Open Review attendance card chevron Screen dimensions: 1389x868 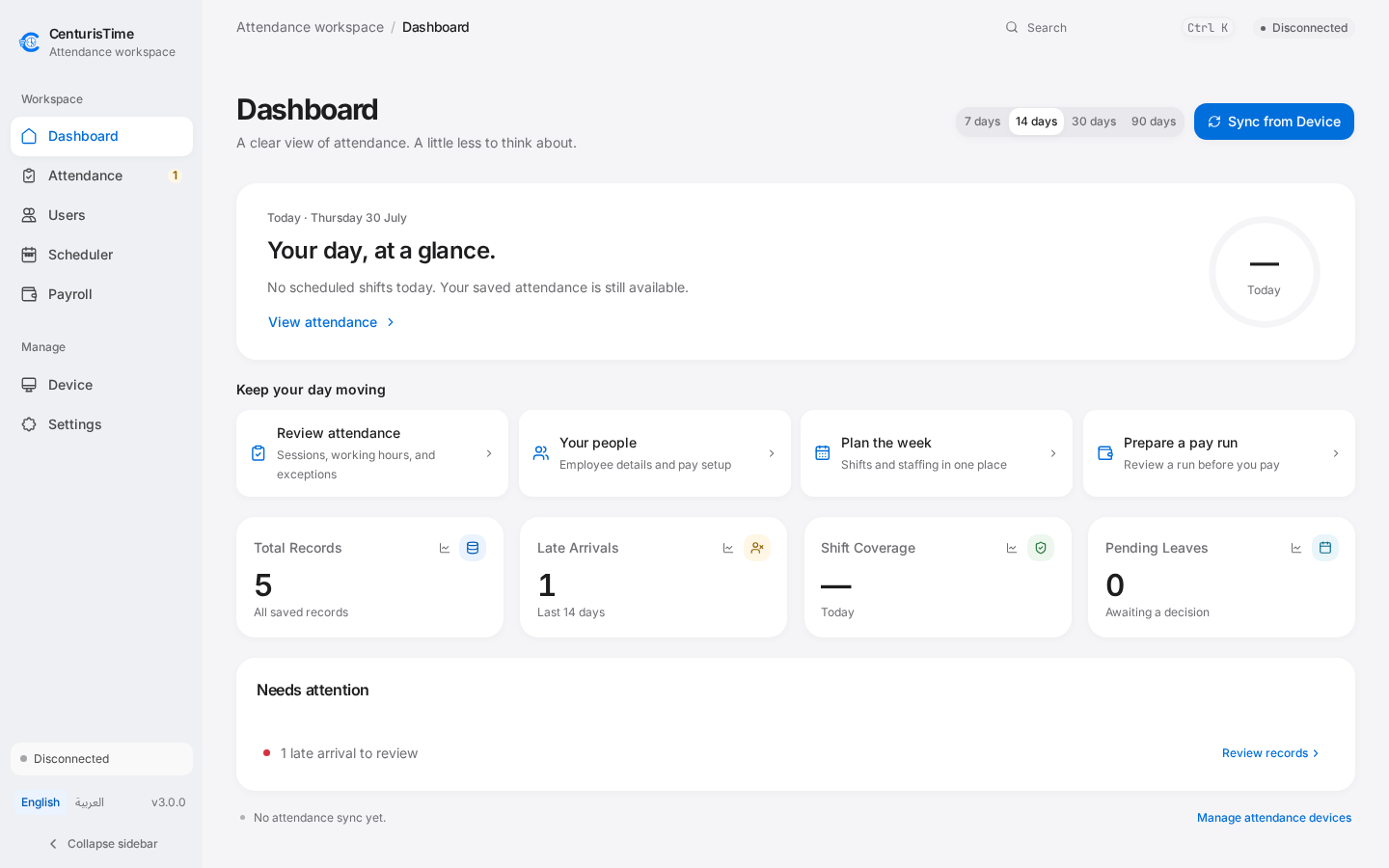tap(489, 453)
